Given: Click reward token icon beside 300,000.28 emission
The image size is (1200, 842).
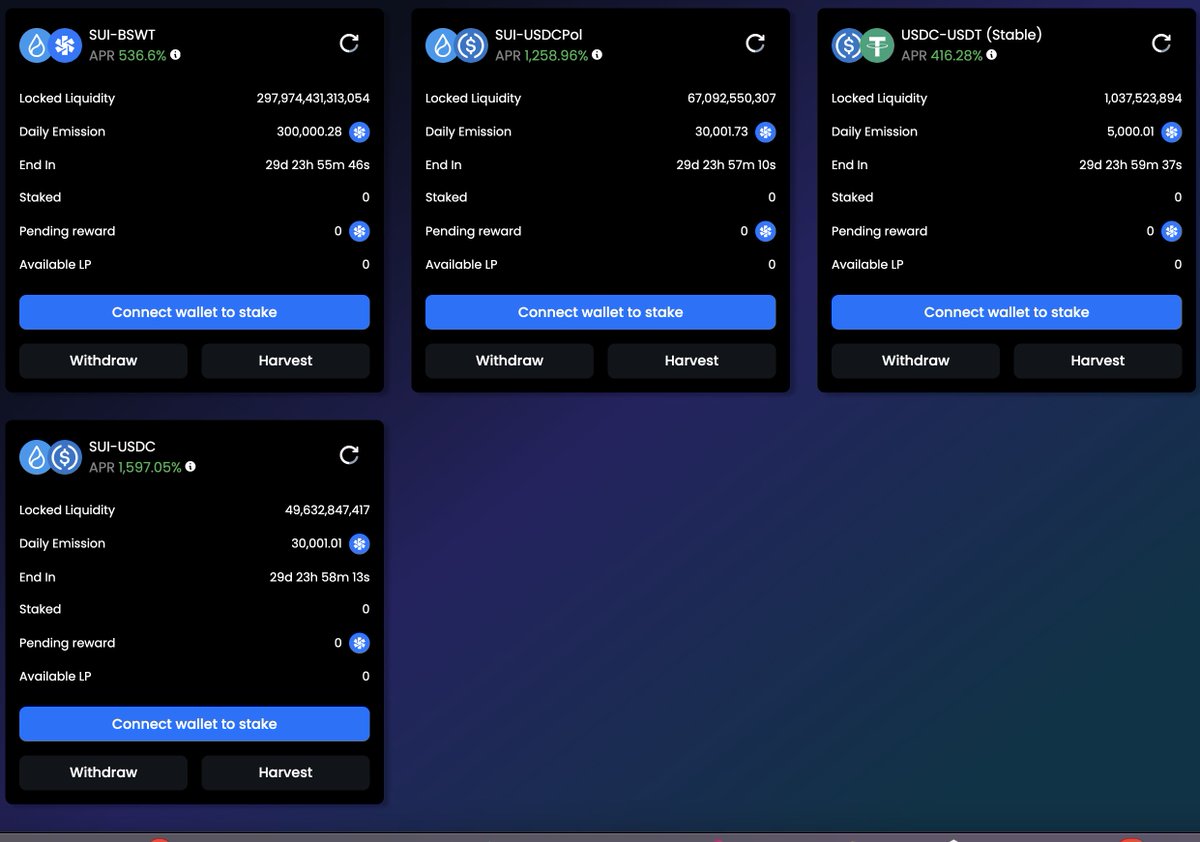Looking at the screenshot, I should tap(359, 132).
